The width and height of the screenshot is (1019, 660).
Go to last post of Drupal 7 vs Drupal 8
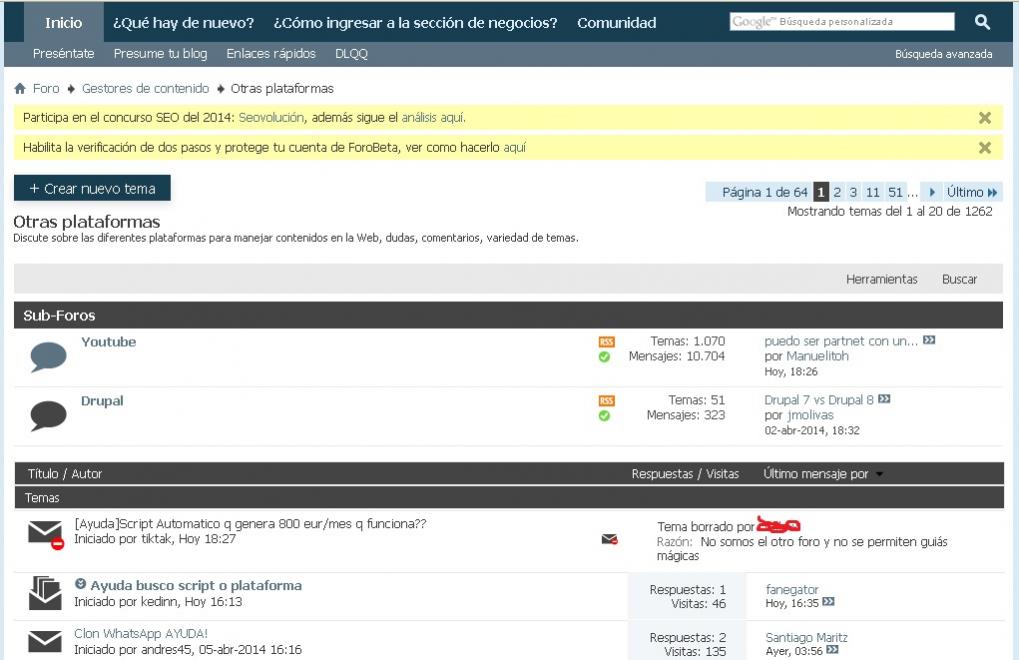pyautogui.click(x=884, y=400)
